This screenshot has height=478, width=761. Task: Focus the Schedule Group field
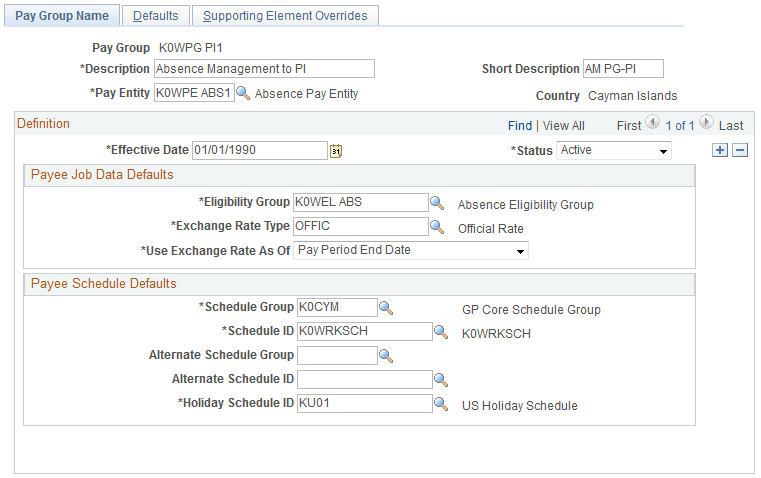(x=337, y=308)
